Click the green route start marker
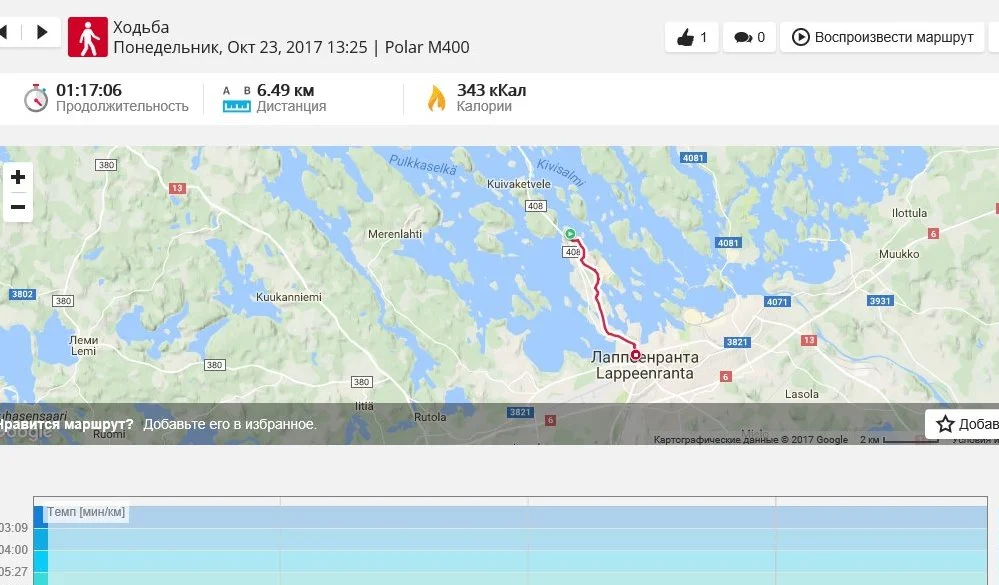This screenshot has width=999, height=585. (570, 234)
